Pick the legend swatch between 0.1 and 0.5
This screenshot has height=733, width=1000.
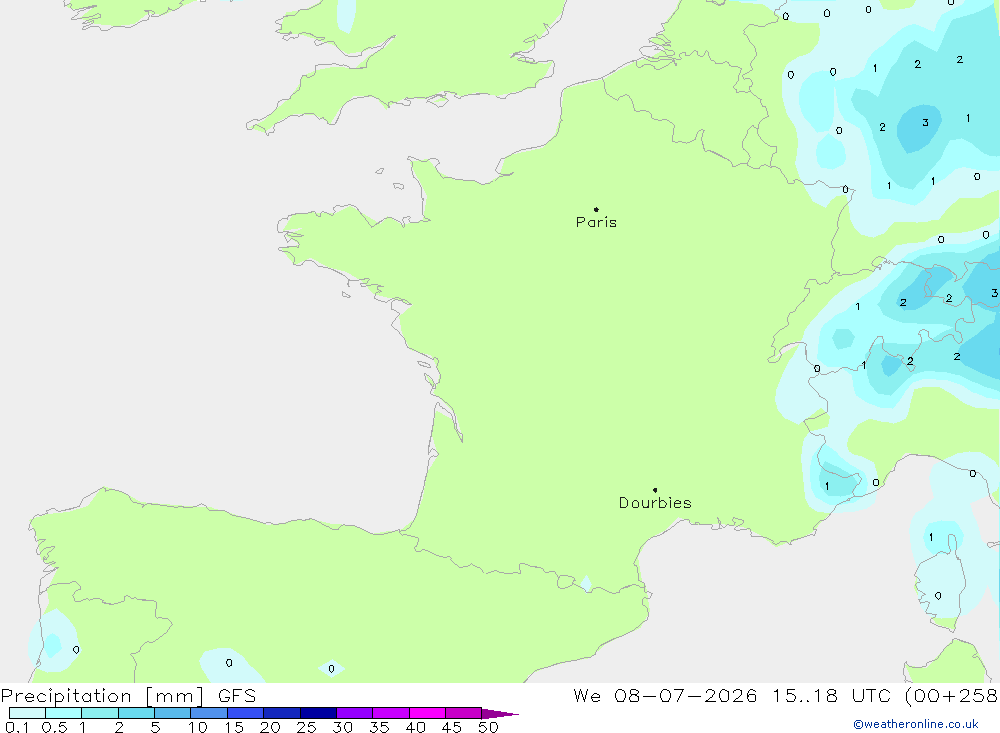coord(27,713)
